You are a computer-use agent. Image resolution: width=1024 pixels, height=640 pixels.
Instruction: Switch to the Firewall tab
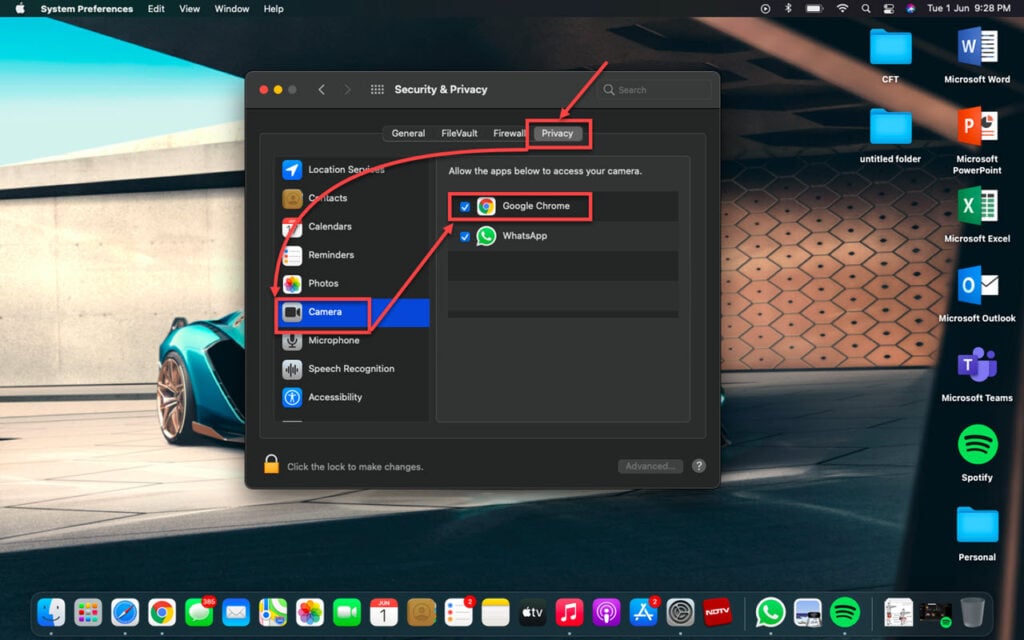click(509, 133)
